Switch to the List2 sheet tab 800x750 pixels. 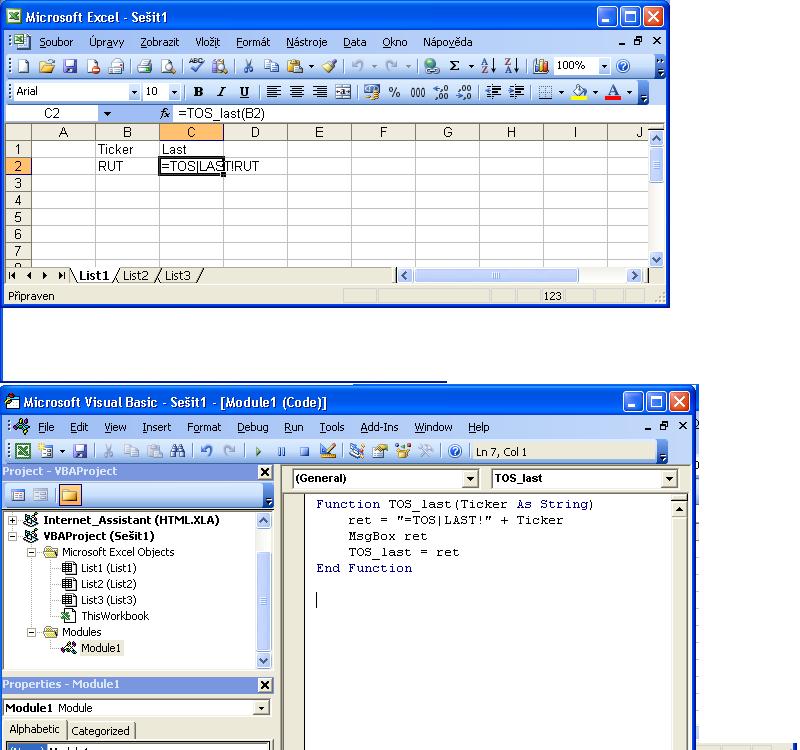[135, 276]
